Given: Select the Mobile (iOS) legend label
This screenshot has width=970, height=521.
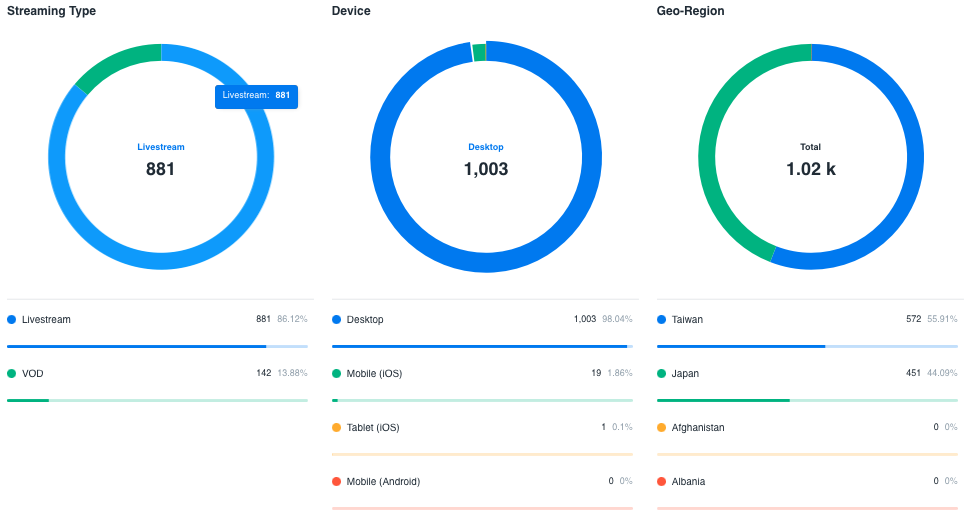Looking at the screenshot, I should click(374, 374).
